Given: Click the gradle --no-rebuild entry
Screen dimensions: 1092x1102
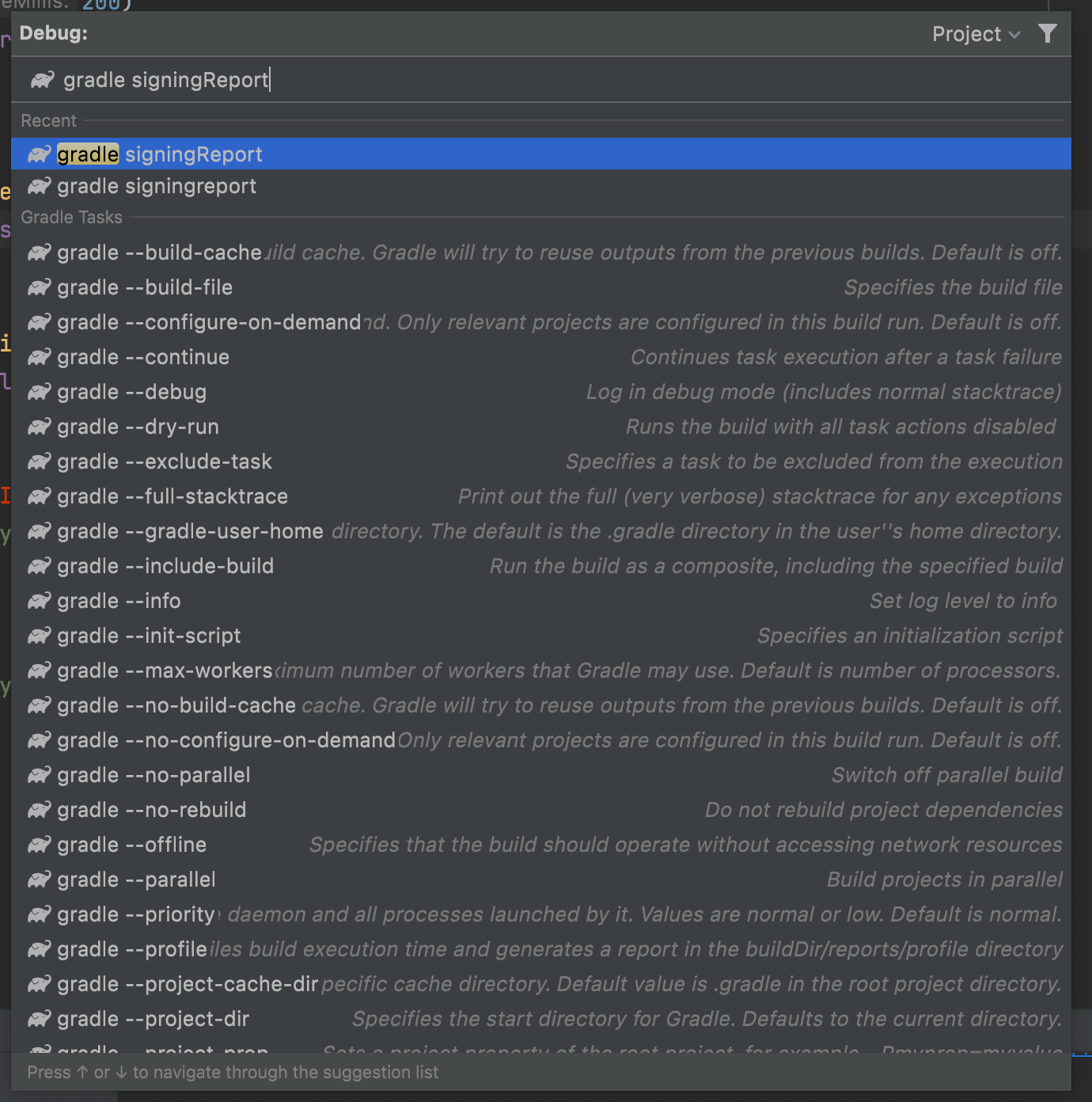Looking at the screenshot, I should pos(541,810).
